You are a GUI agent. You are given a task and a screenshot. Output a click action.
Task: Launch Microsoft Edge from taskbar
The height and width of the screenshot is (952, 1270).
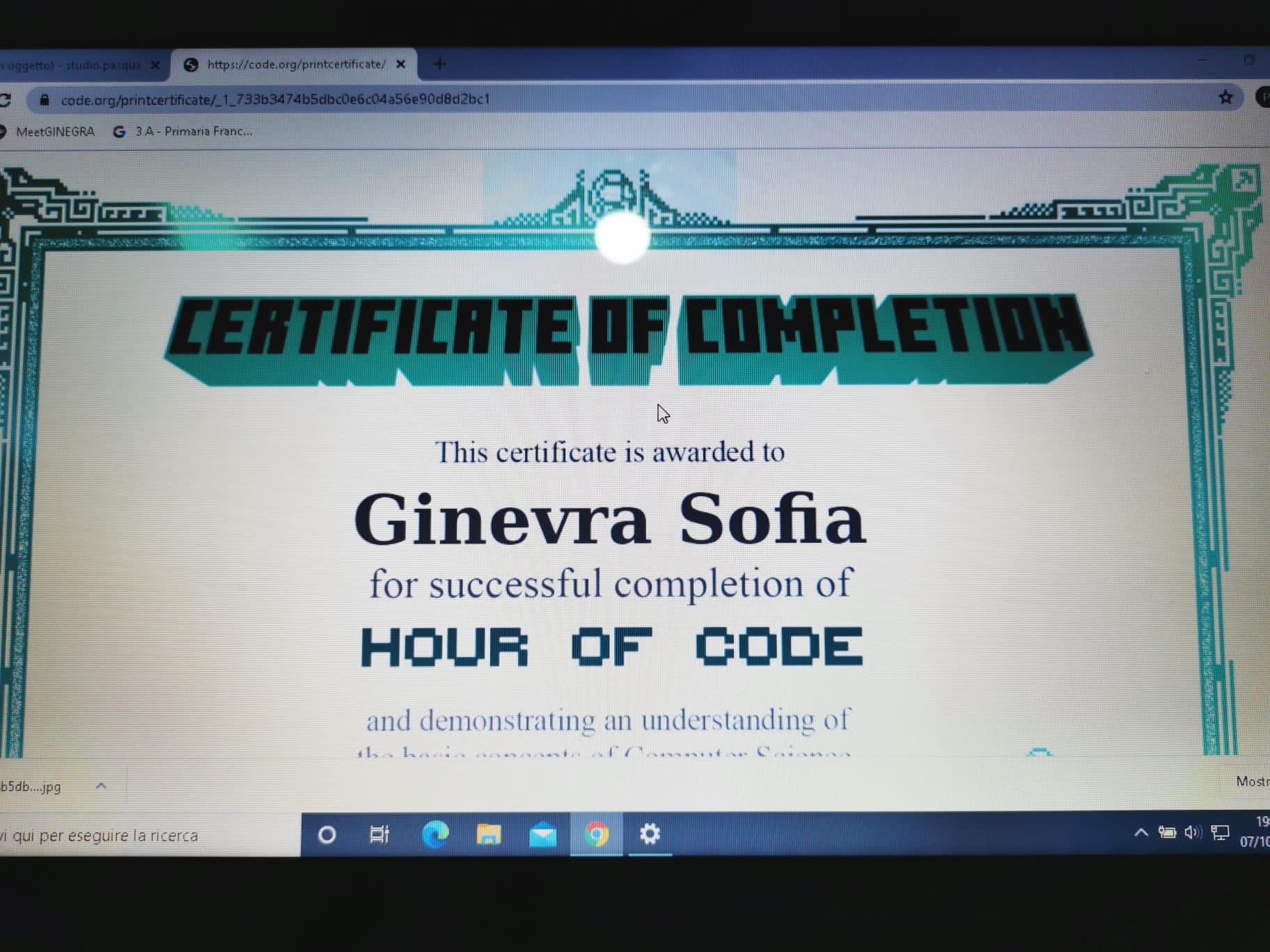tap(436, 834)
